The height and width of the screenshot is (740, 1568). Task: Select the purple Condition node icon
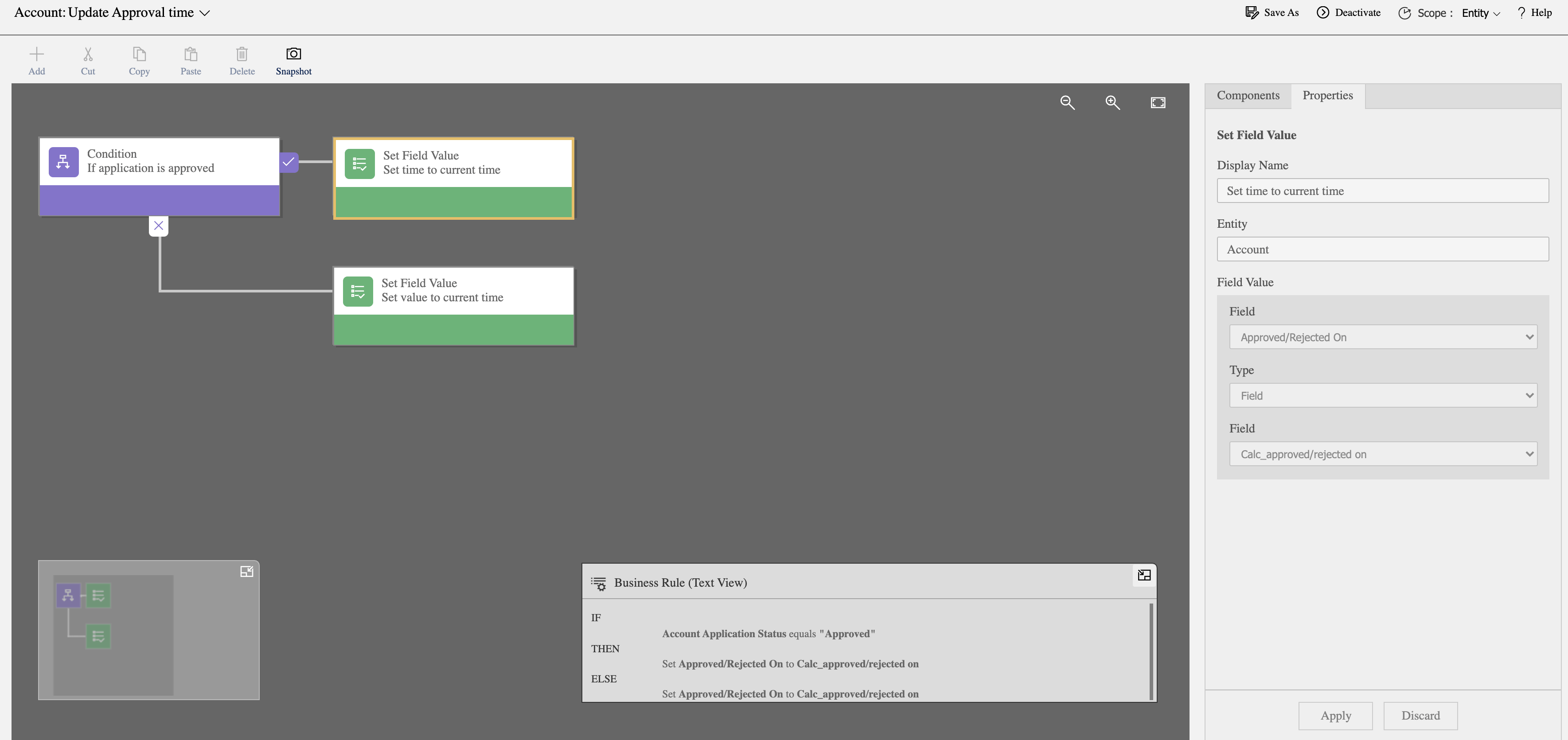click(x=64, y=162)
